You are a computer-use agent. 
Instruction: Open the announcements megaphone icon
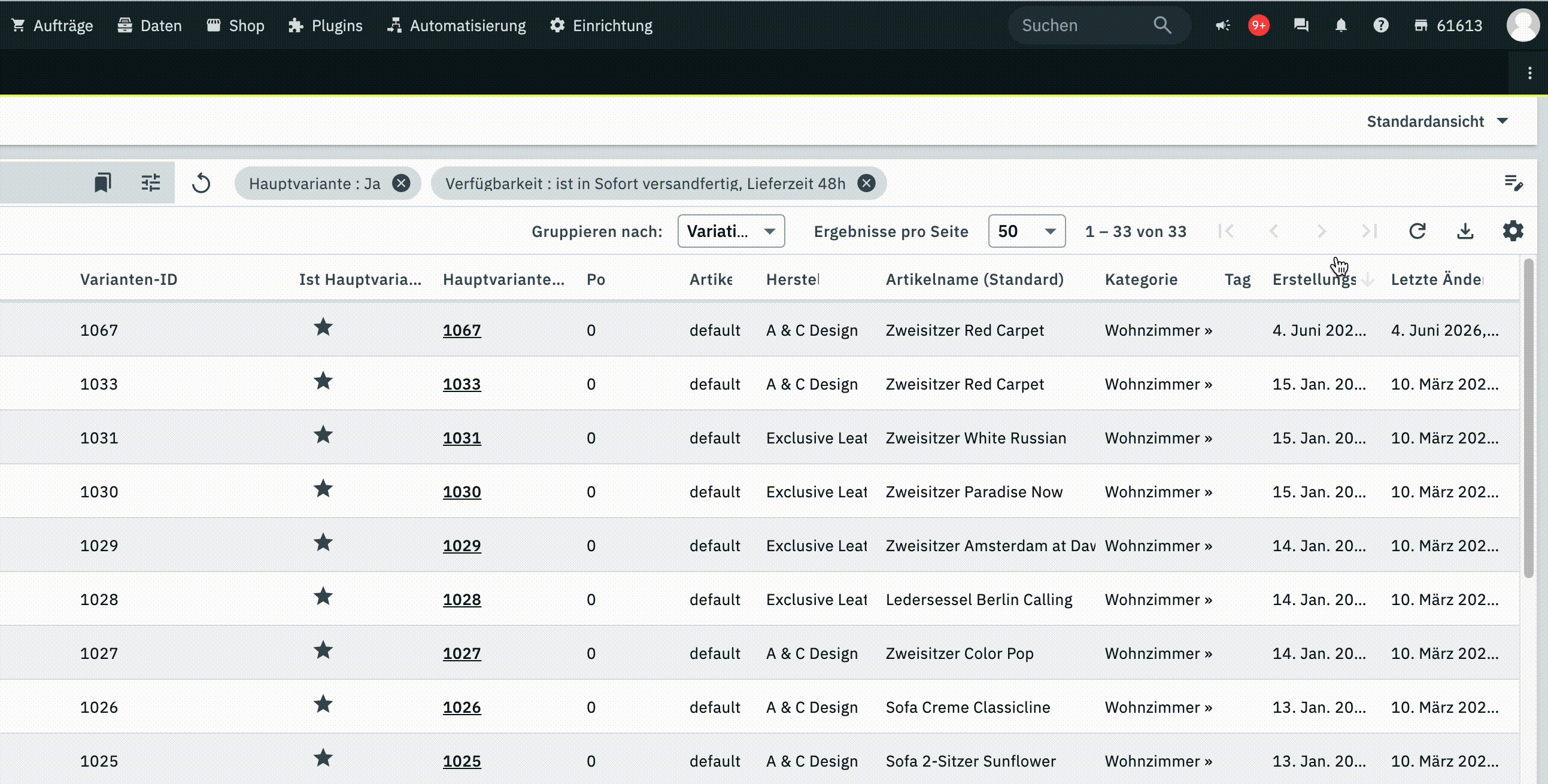[x=1222, y=25]
